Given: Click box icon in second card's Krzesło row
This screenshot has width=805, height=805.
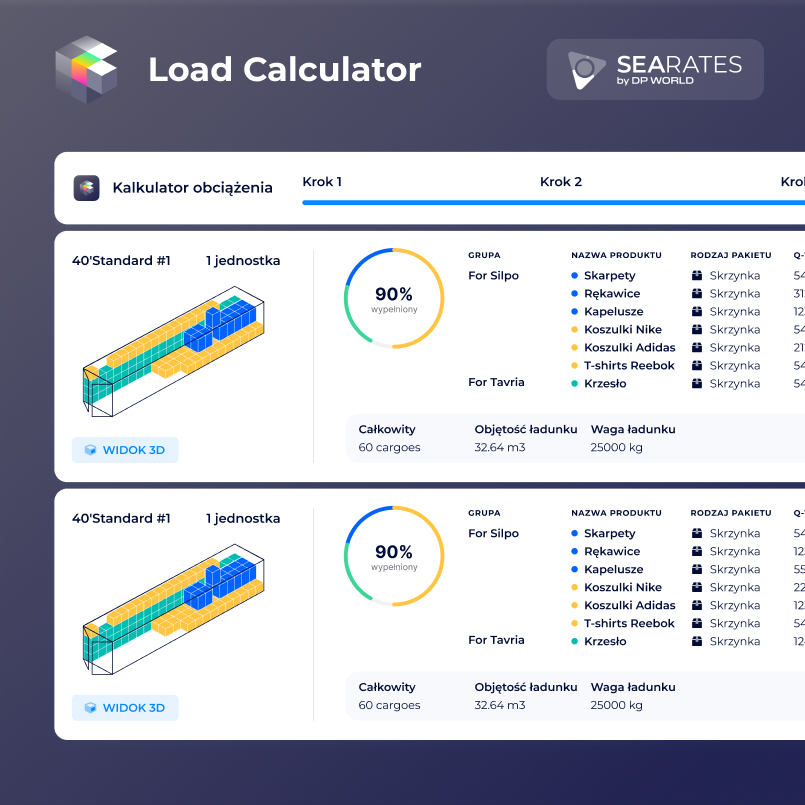Looking at the screenshot, I should coord(697,641).
